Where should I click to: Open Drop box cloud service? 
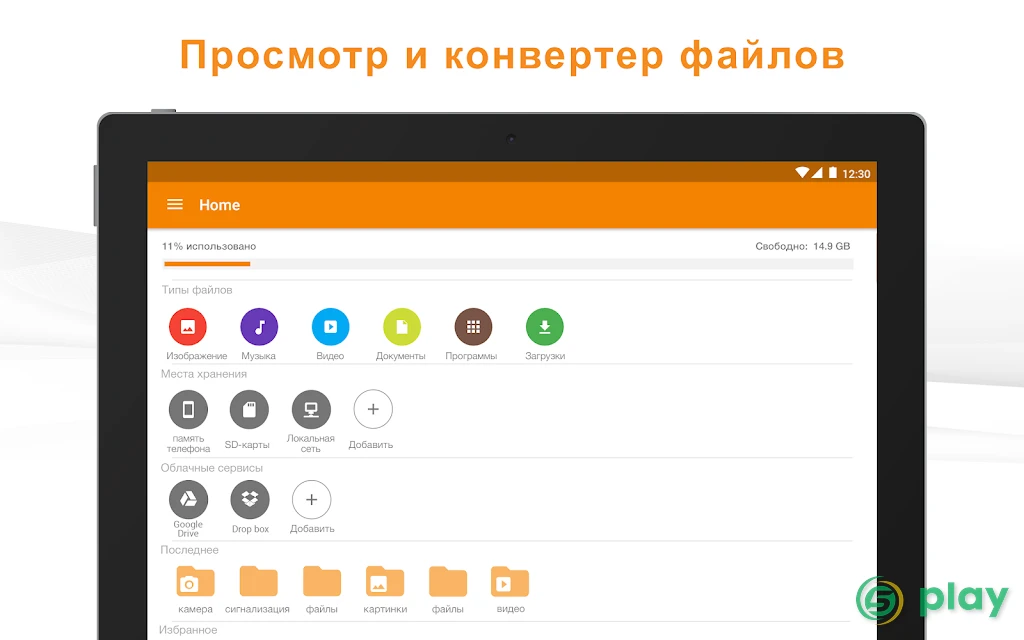point(250,500)
